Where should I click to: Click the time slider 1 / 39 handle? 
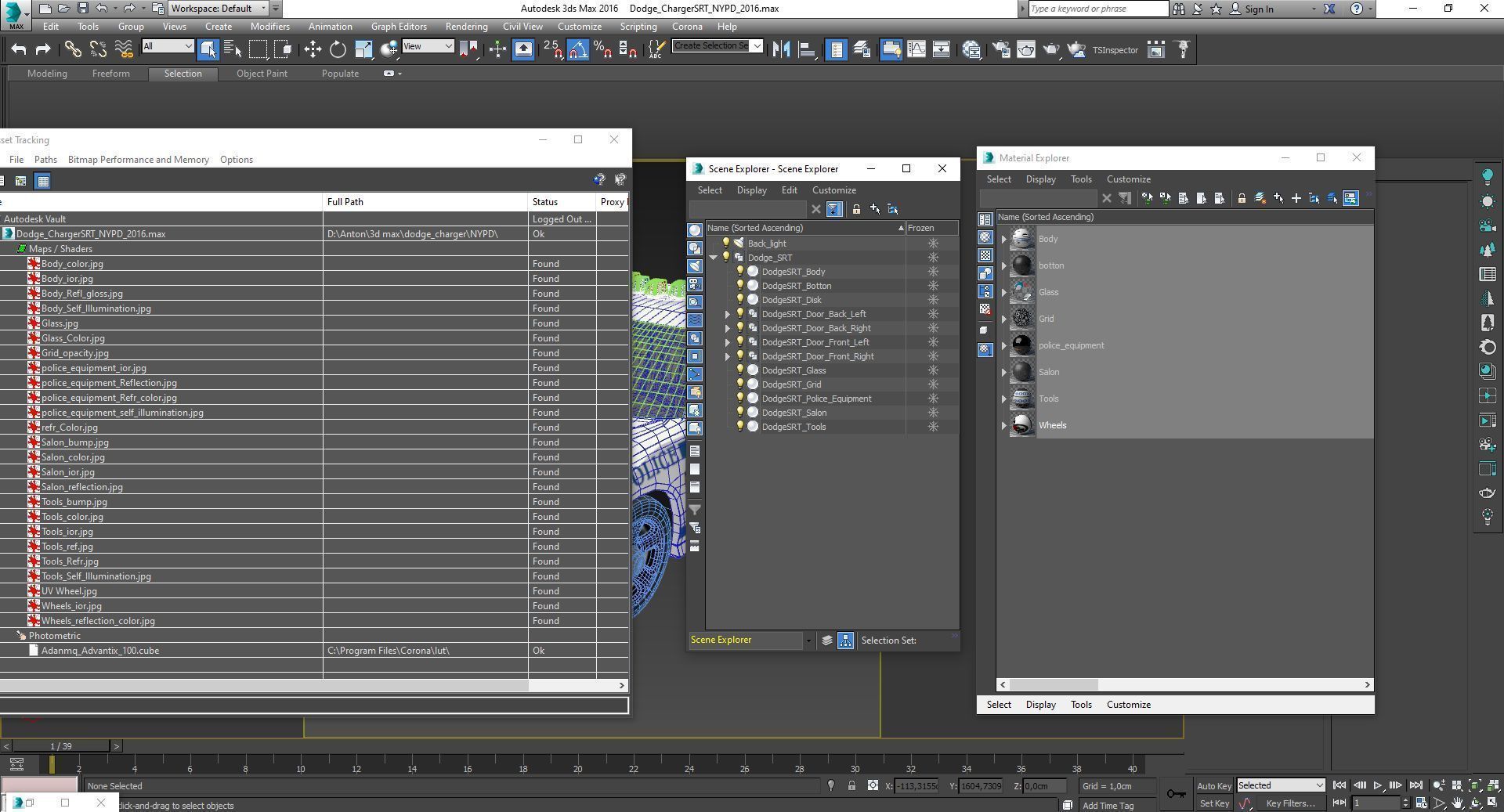pyautogui.click(x=61, y=746)
